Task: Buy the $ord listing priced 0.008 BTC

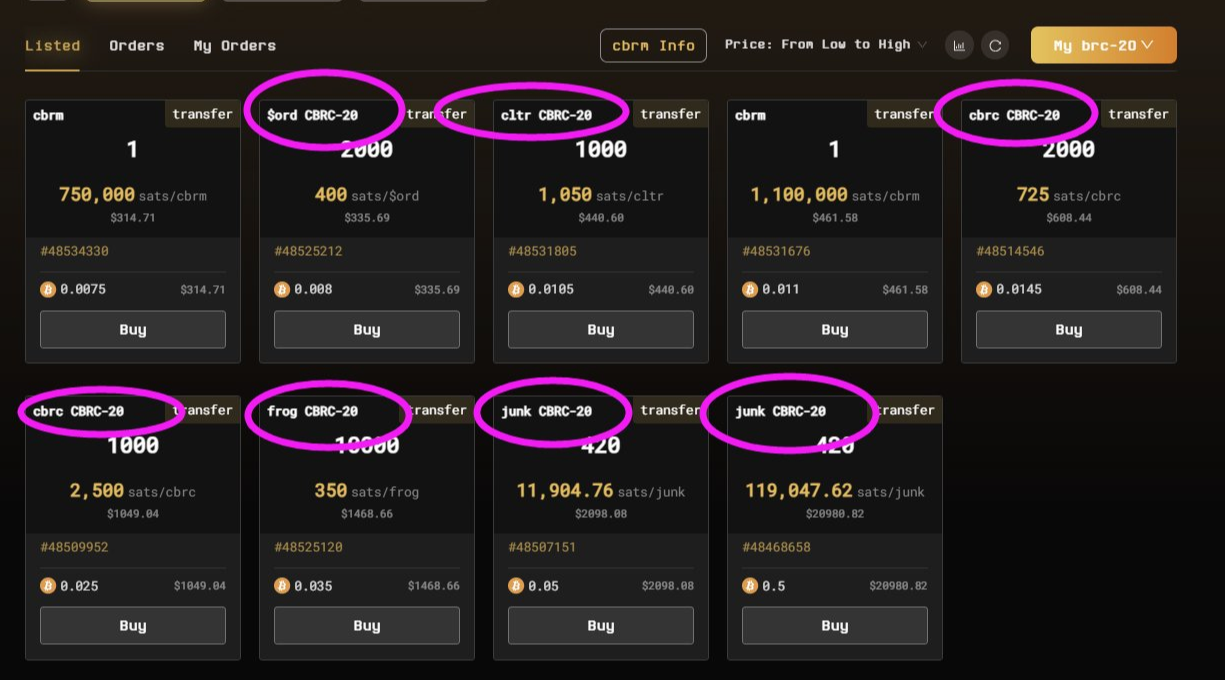Action: click(x=367, y=330)
